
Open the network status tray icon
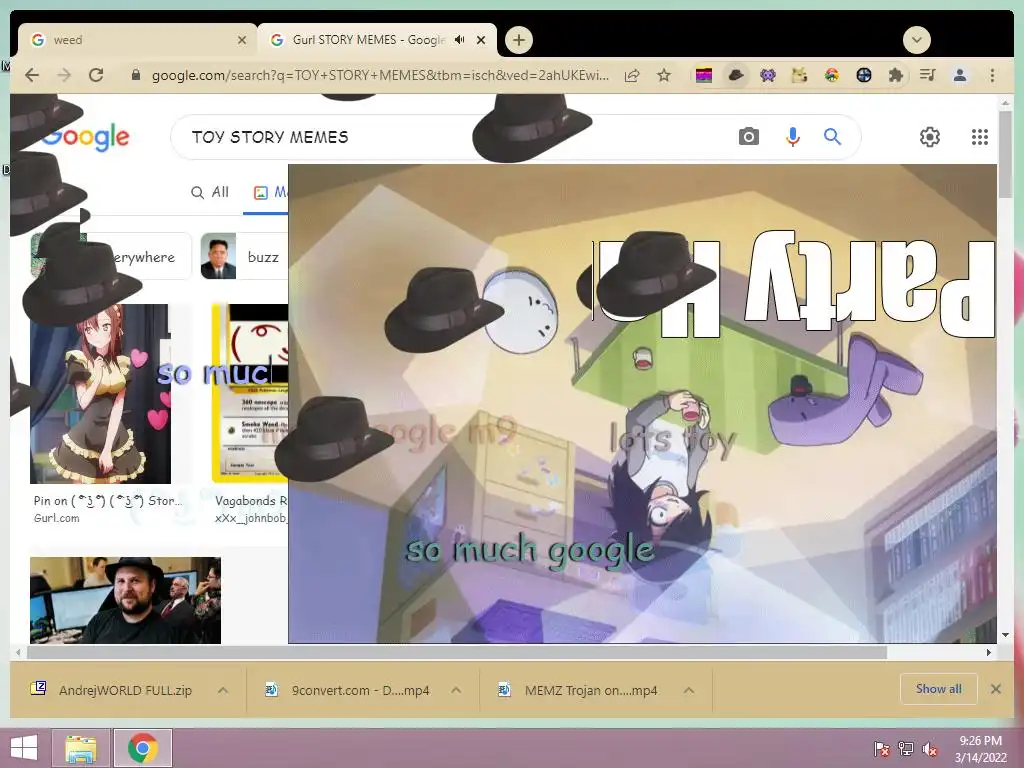(906, 749)
